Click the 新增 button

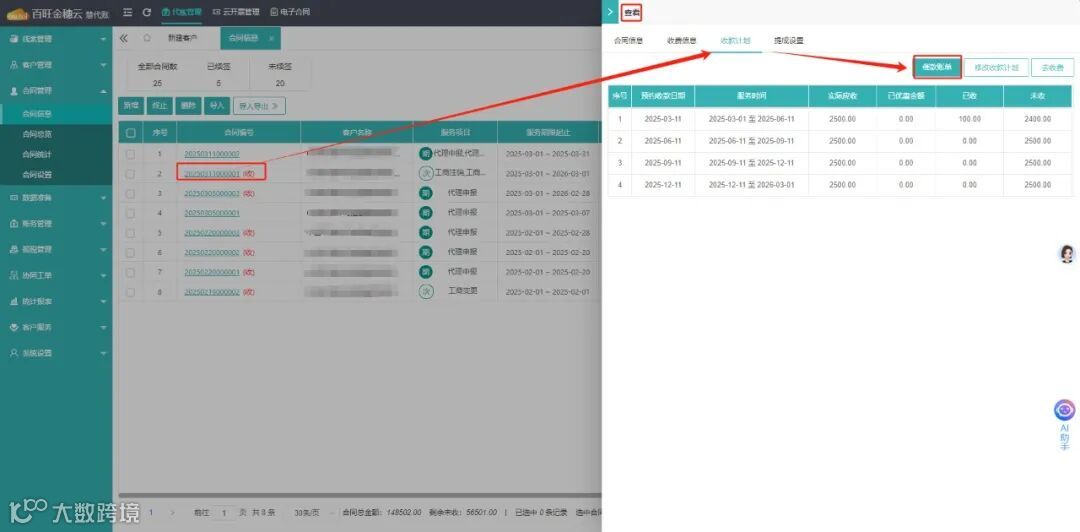pyautogui.click(x=131, y=105)
